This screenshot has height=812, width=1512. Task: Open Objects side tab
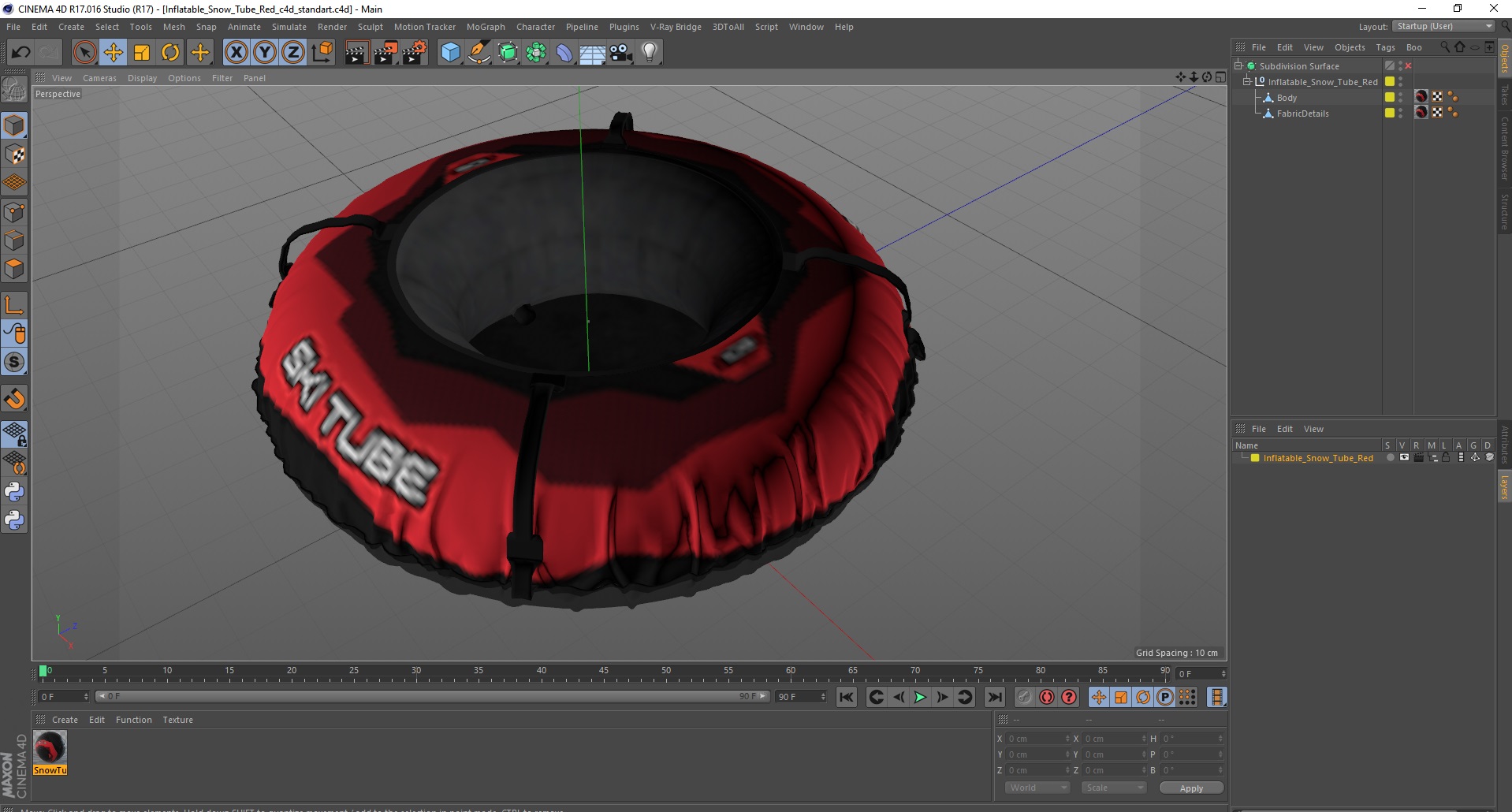pyautogui.click(x=1504, y=59)
